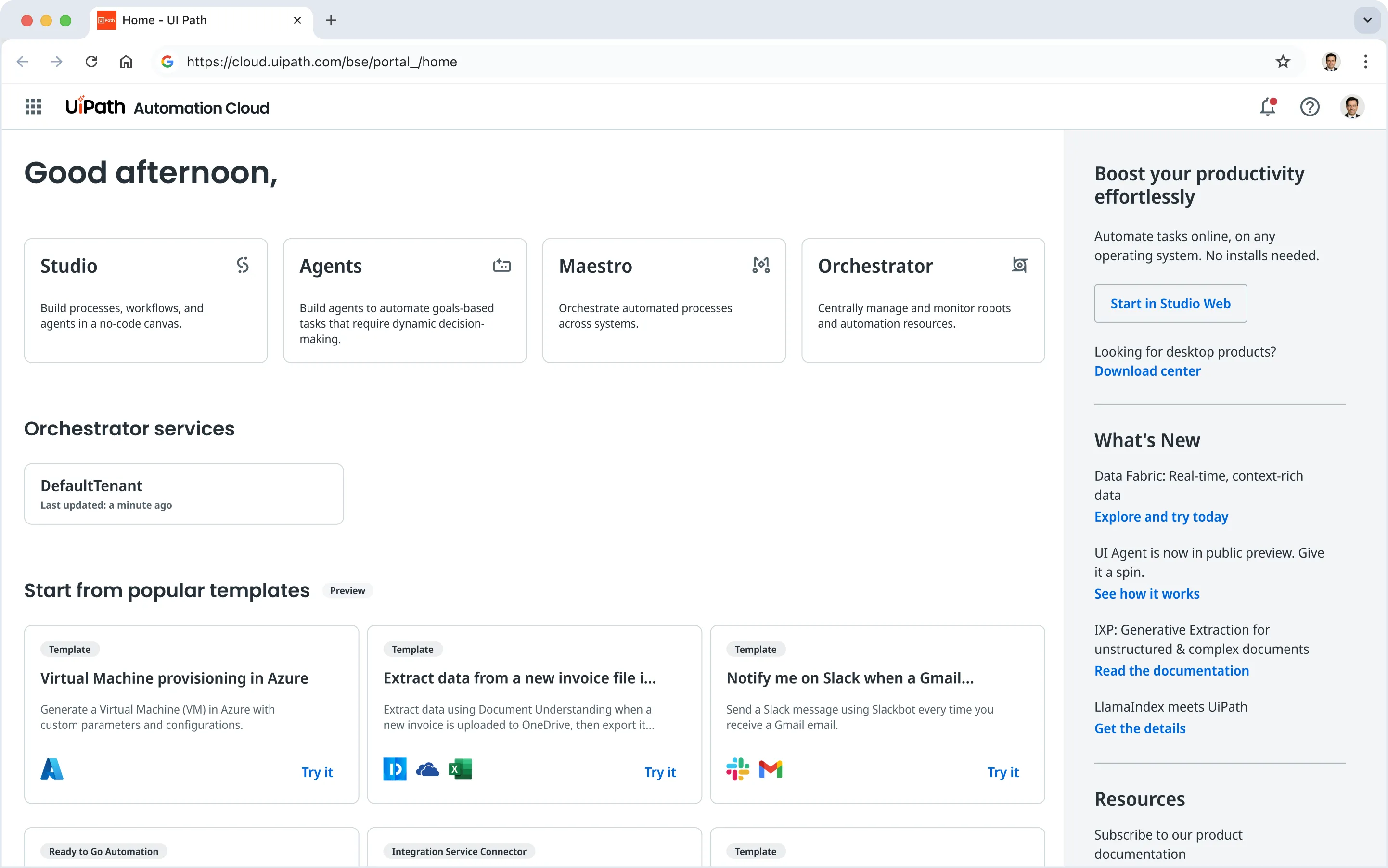Bookmark this page with the star

point(1283,62)
